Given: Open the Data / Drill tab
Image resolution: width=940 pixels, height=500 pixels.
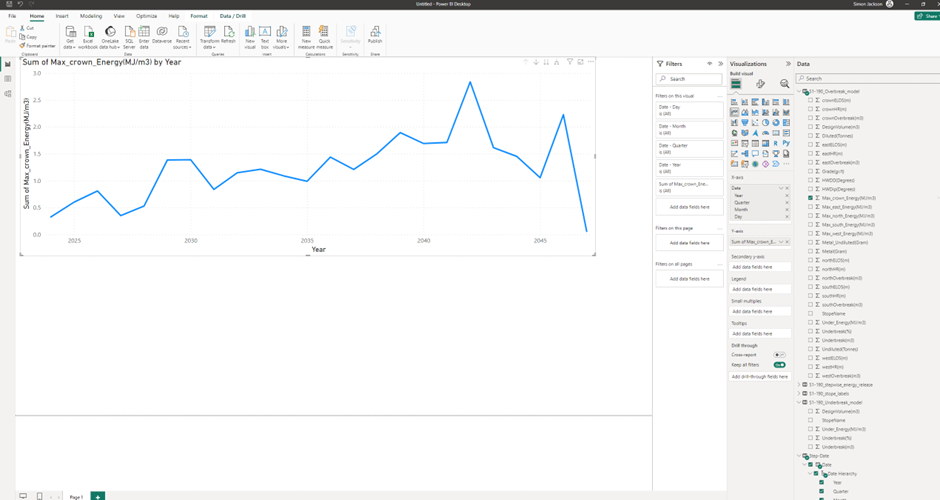Looking at the screenshot, I should [x=233, y=16].
